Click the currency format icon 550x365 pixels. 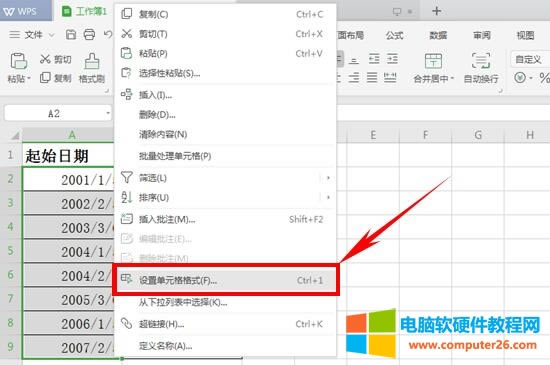(x=520, y=77)
